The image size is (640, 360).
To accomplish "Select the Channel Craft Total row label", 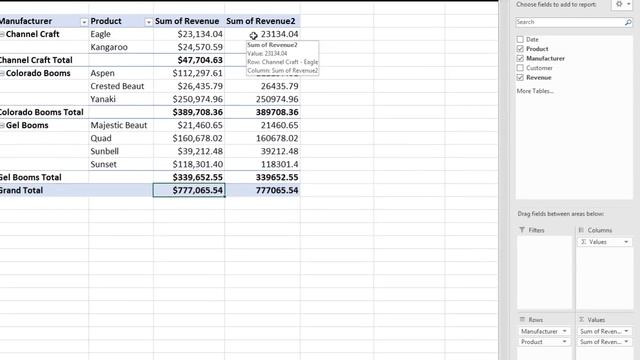I will 44,60.
